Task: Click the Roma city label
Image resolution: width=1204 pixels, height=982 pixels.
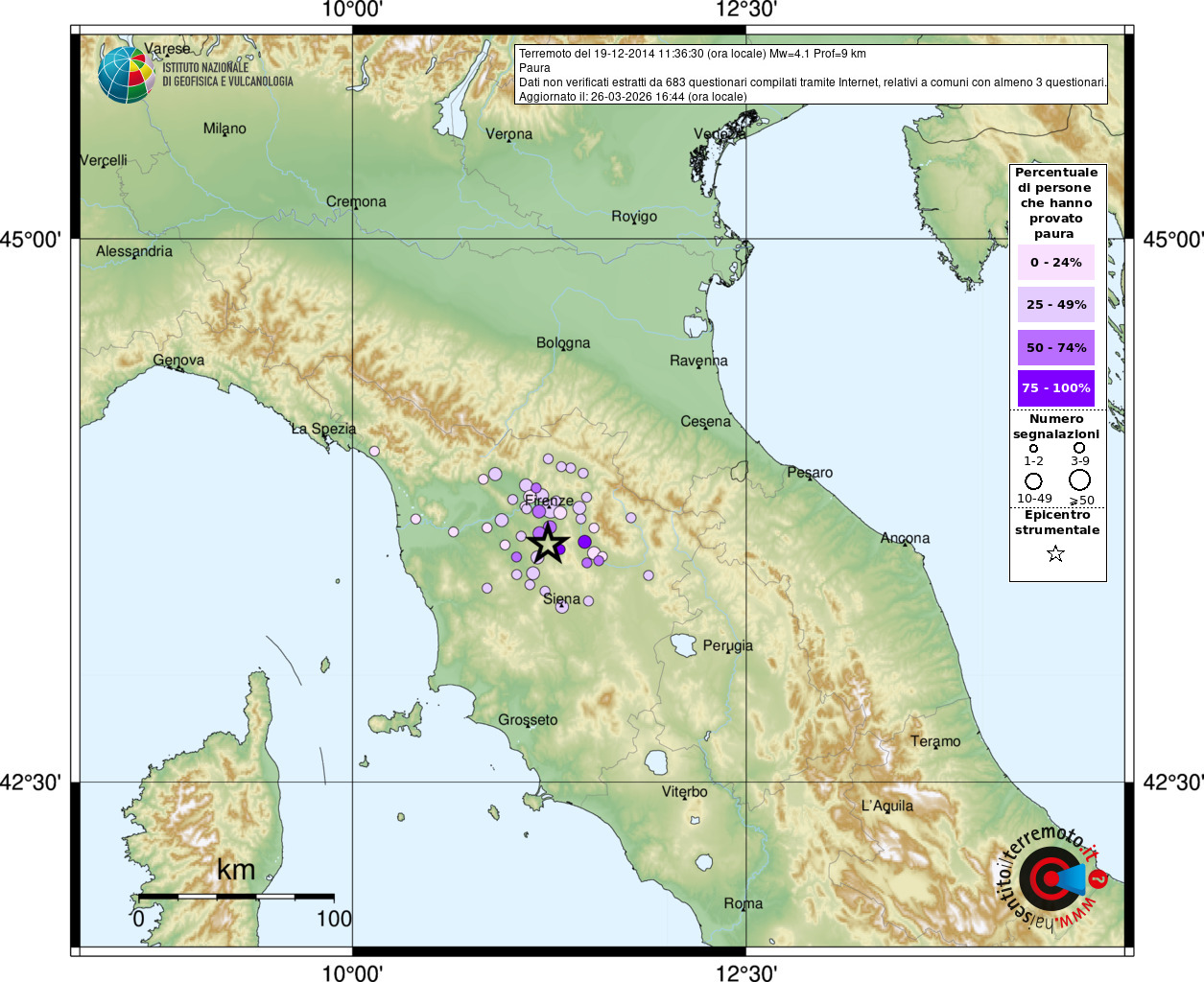Action: click(744, 903)
